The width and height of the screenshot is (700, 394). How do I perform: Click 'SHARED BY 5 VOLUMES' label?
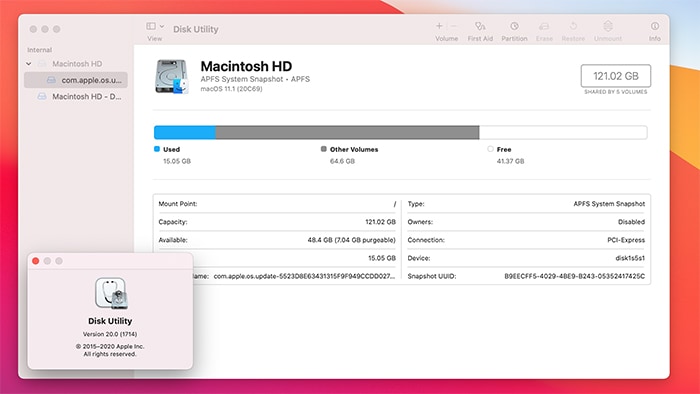(616, 92)
